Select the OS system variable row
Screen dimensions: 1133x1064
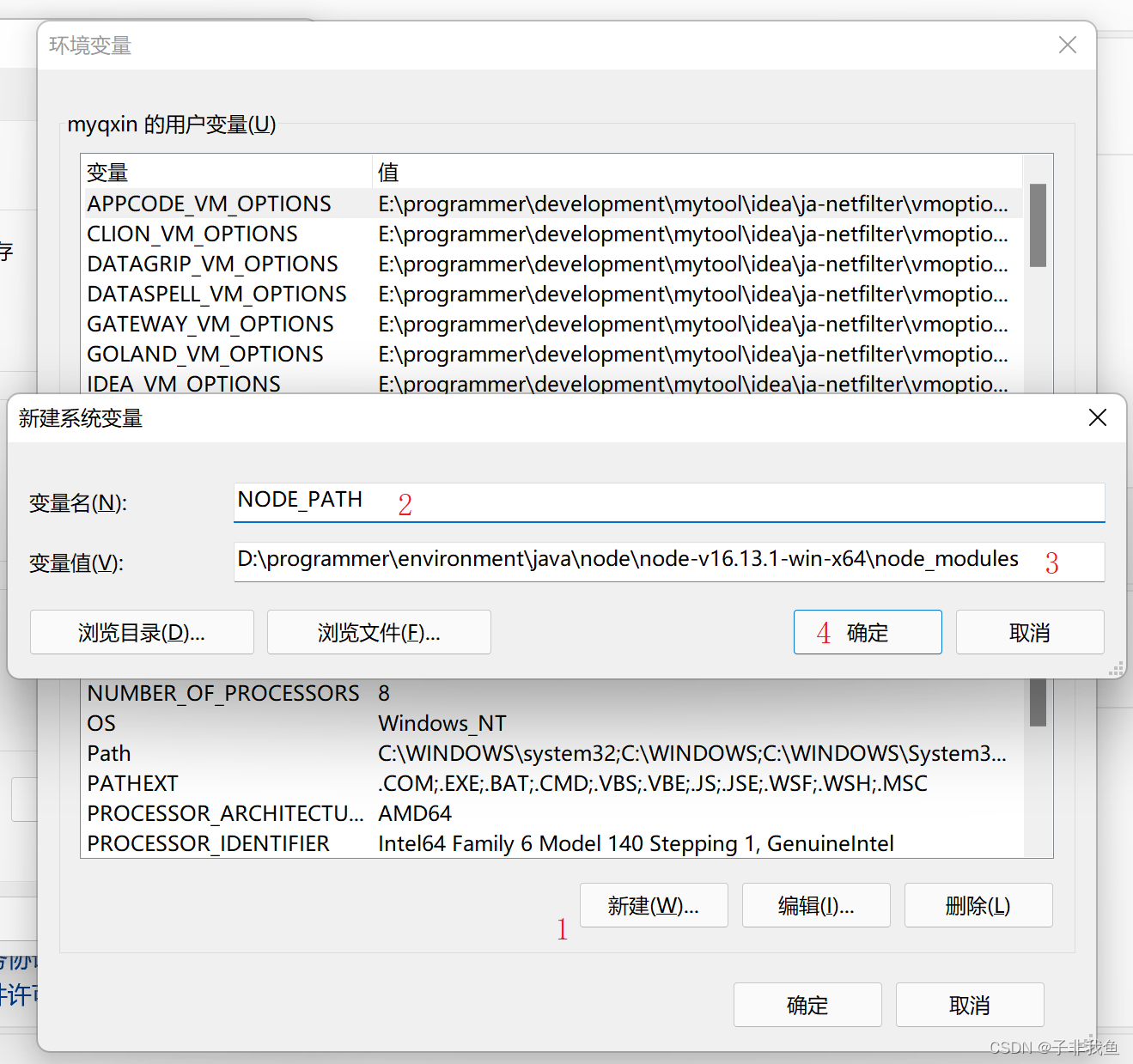pos(551,723)
